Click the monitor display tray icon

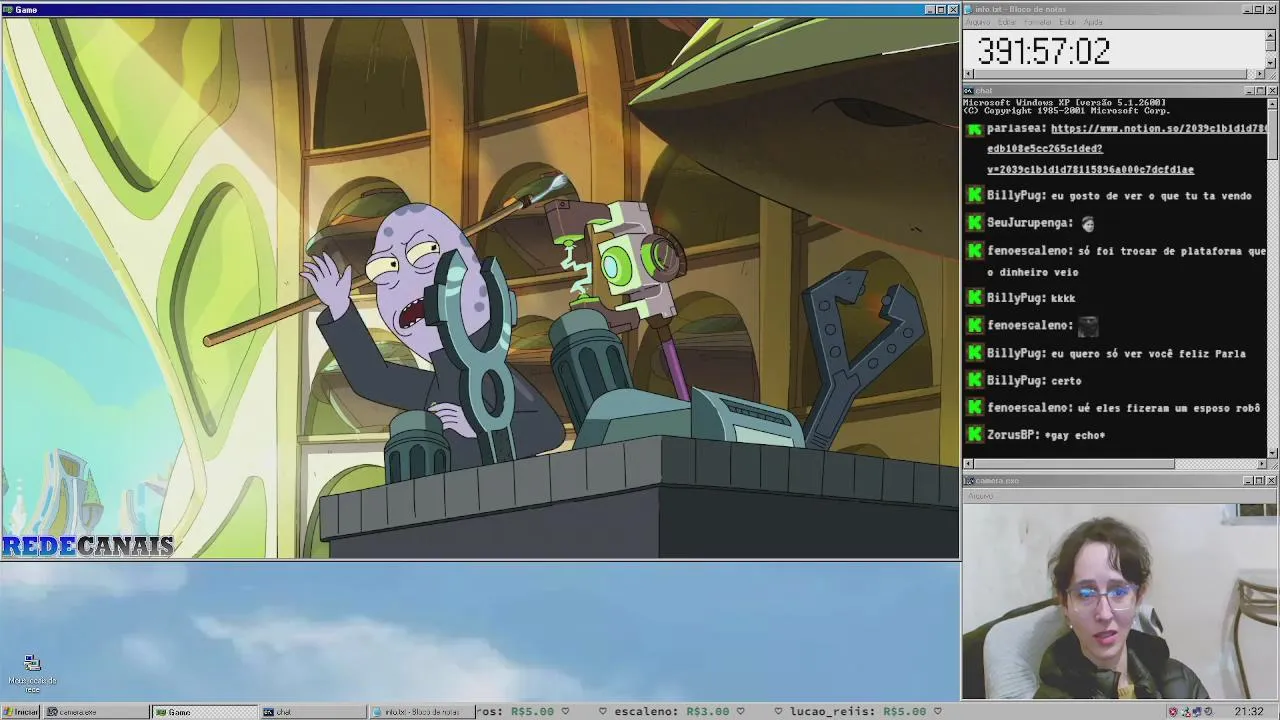point(1197,712)
